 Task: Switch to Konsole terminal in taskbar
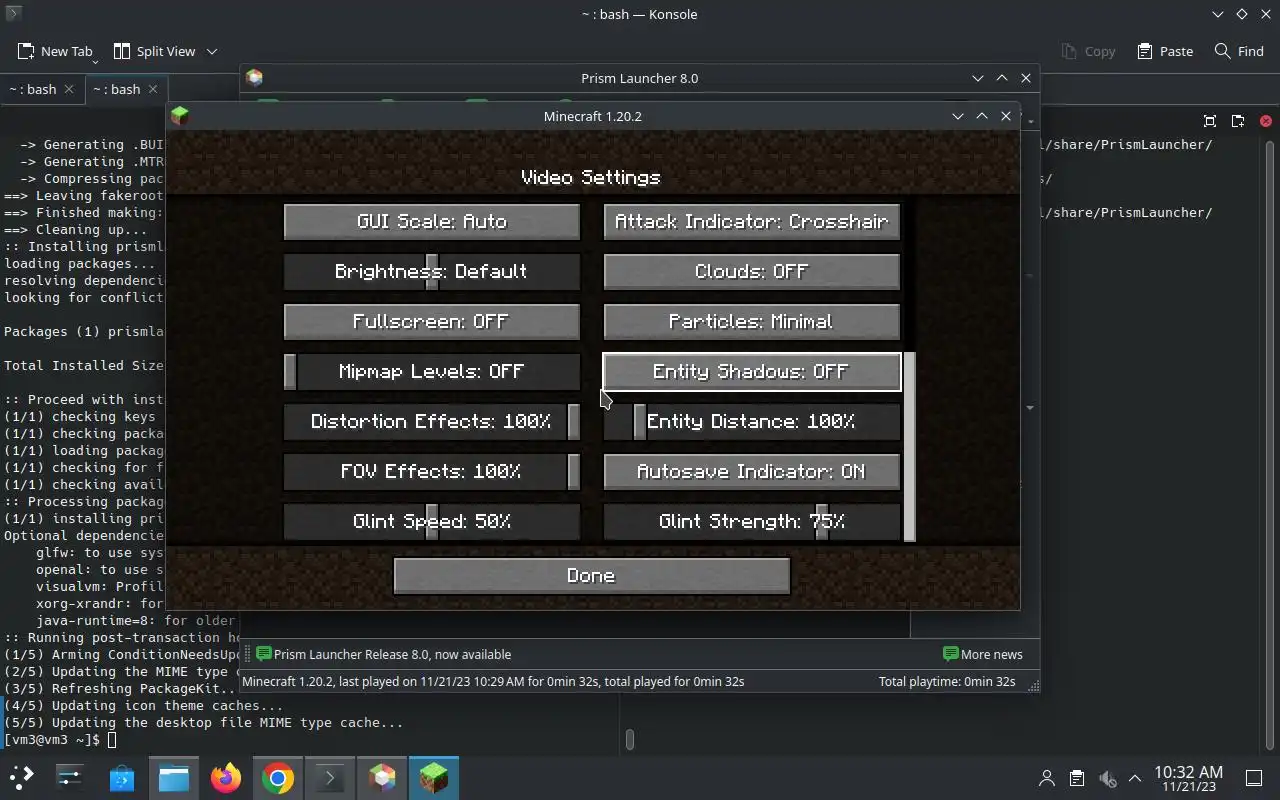click(x=330, y=777)
